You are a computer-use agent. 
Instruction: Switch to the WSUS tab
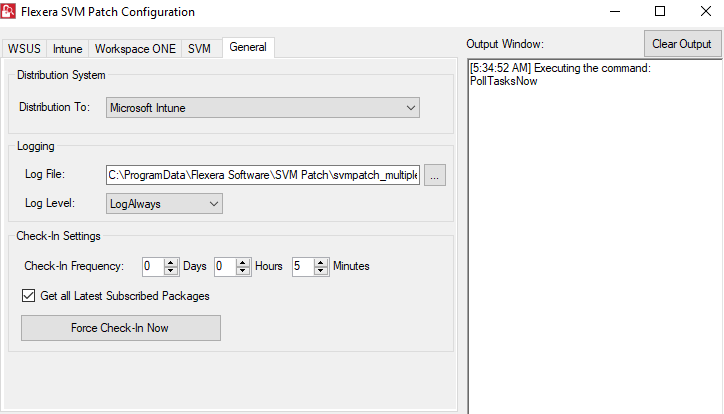click(x=24, y=48)
